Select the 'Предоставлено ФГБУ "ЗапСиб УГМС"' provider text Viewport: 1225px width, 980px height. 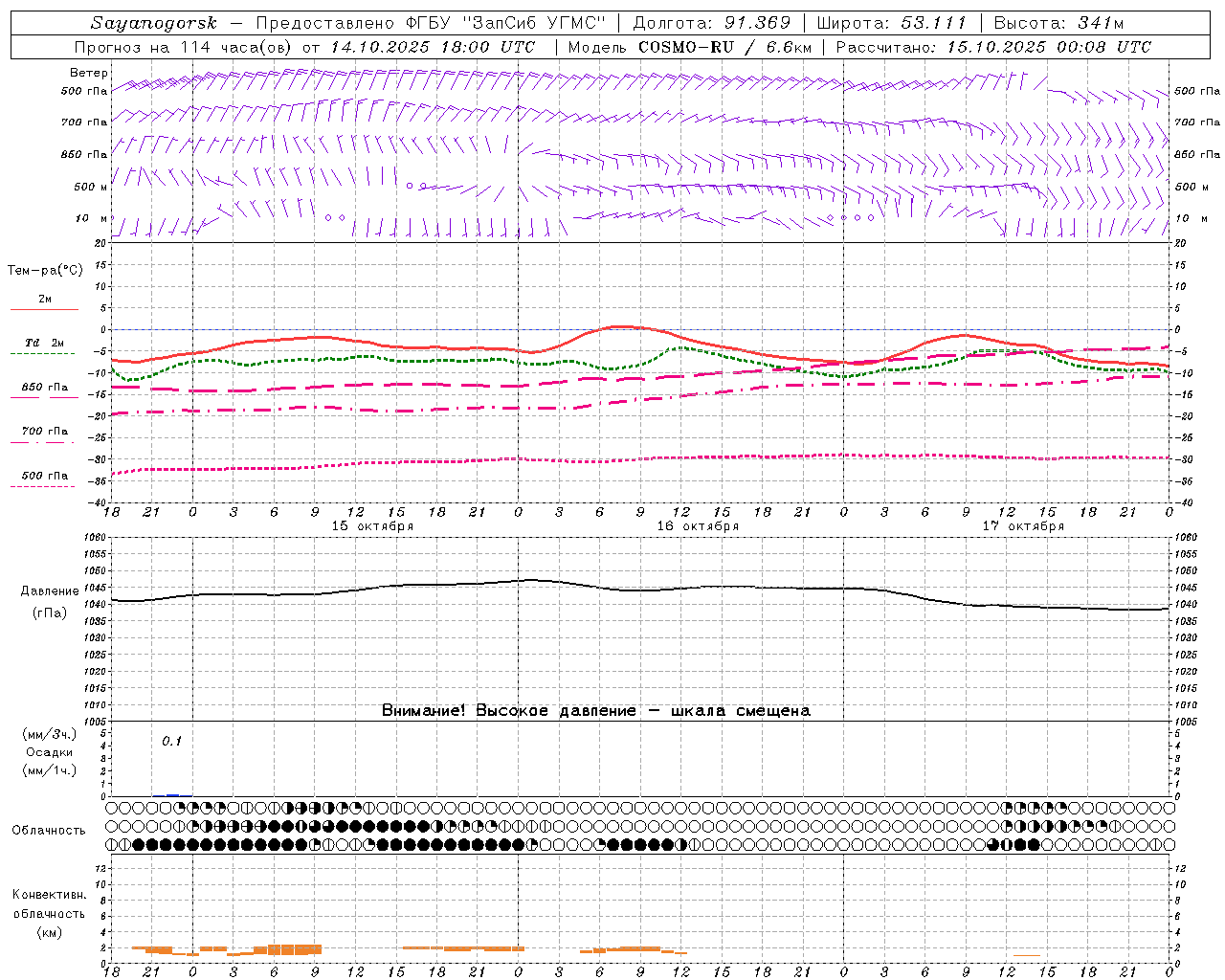(432, 23)
